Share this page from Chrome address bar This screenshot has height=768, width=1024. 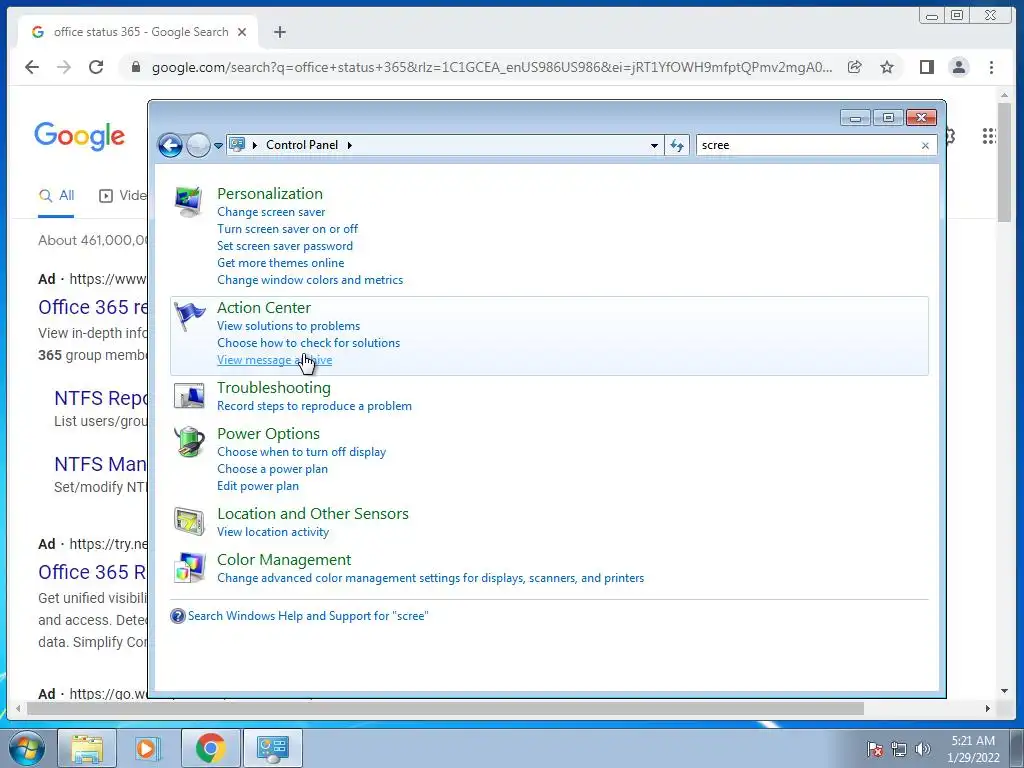[854, 67]
